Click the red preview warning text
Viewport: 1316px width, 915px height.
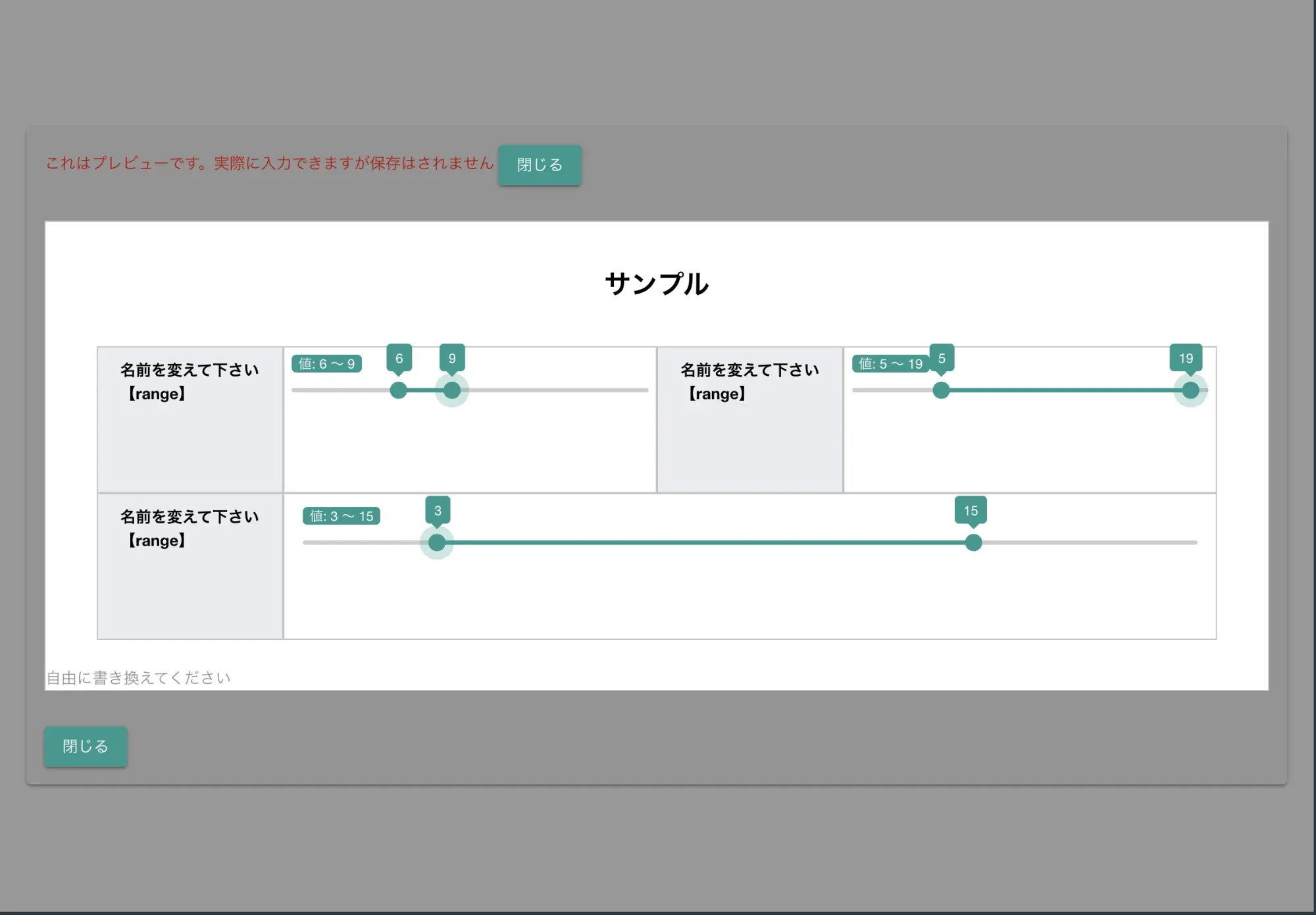[x=270, y=164]
